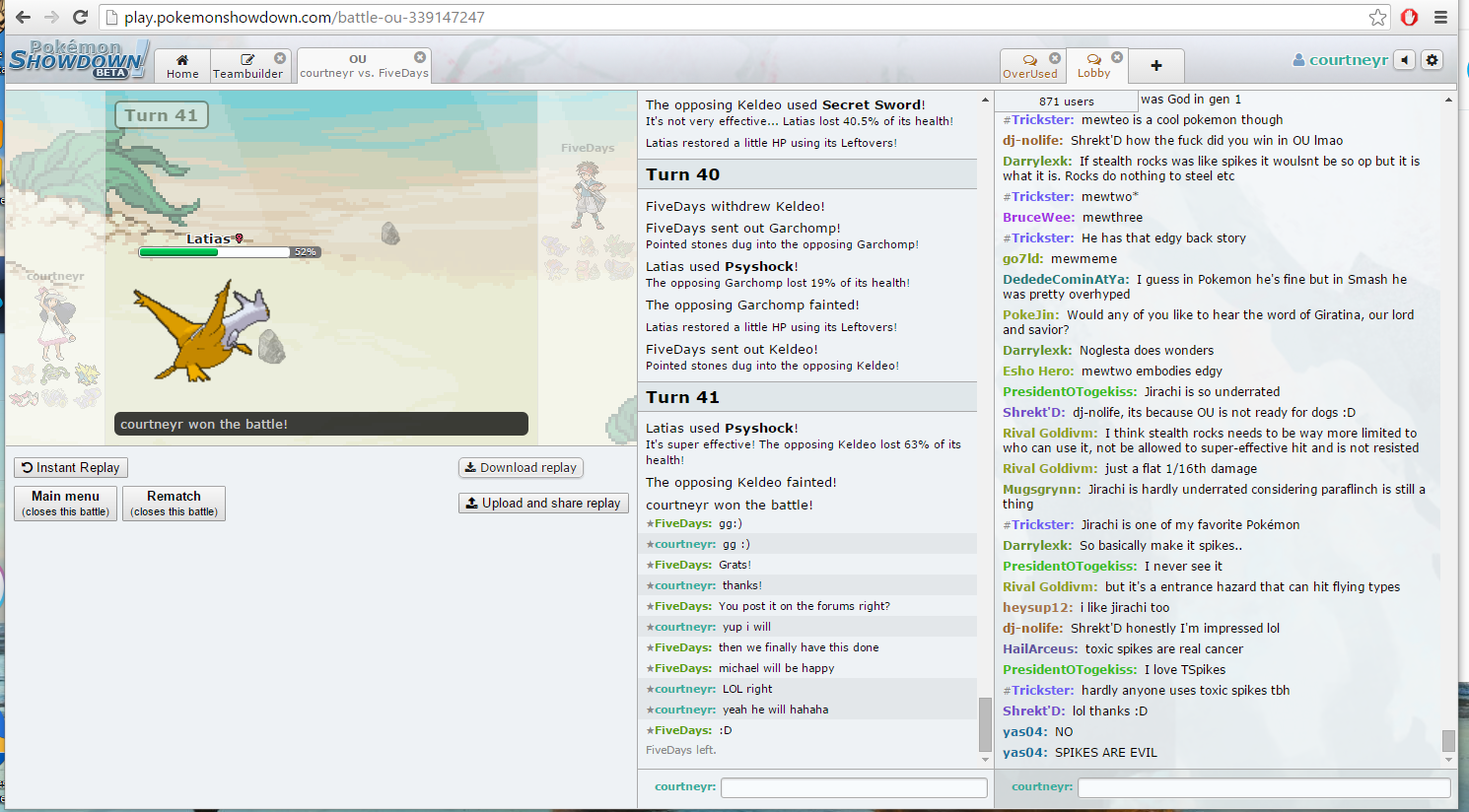Image resolution: width=1469 pixels, height=812 pixels.
Task: Close the OverUsed room tab
Action: click(1055, 58)
